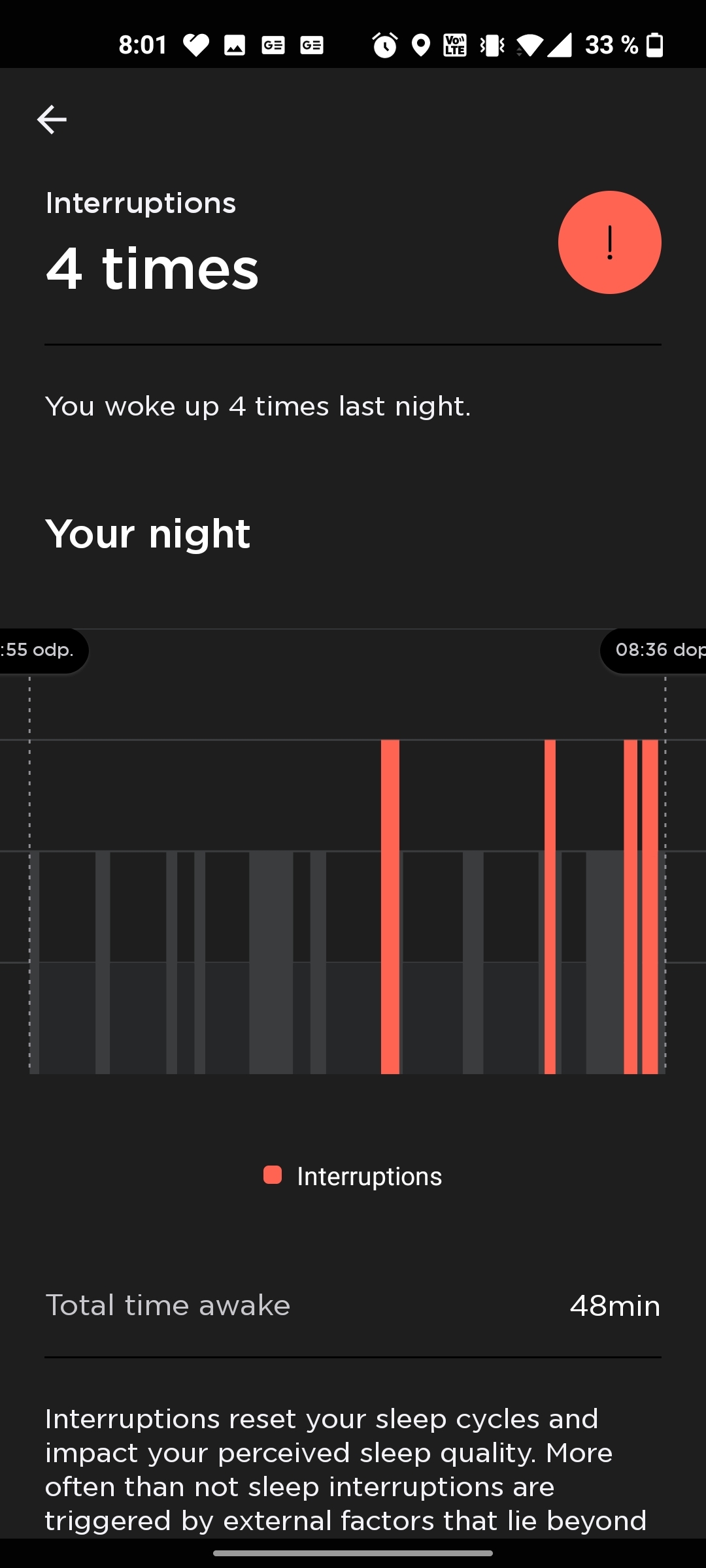Navigate back using the arrow icon
The image size is (706, 1568).
coord(52,120)
